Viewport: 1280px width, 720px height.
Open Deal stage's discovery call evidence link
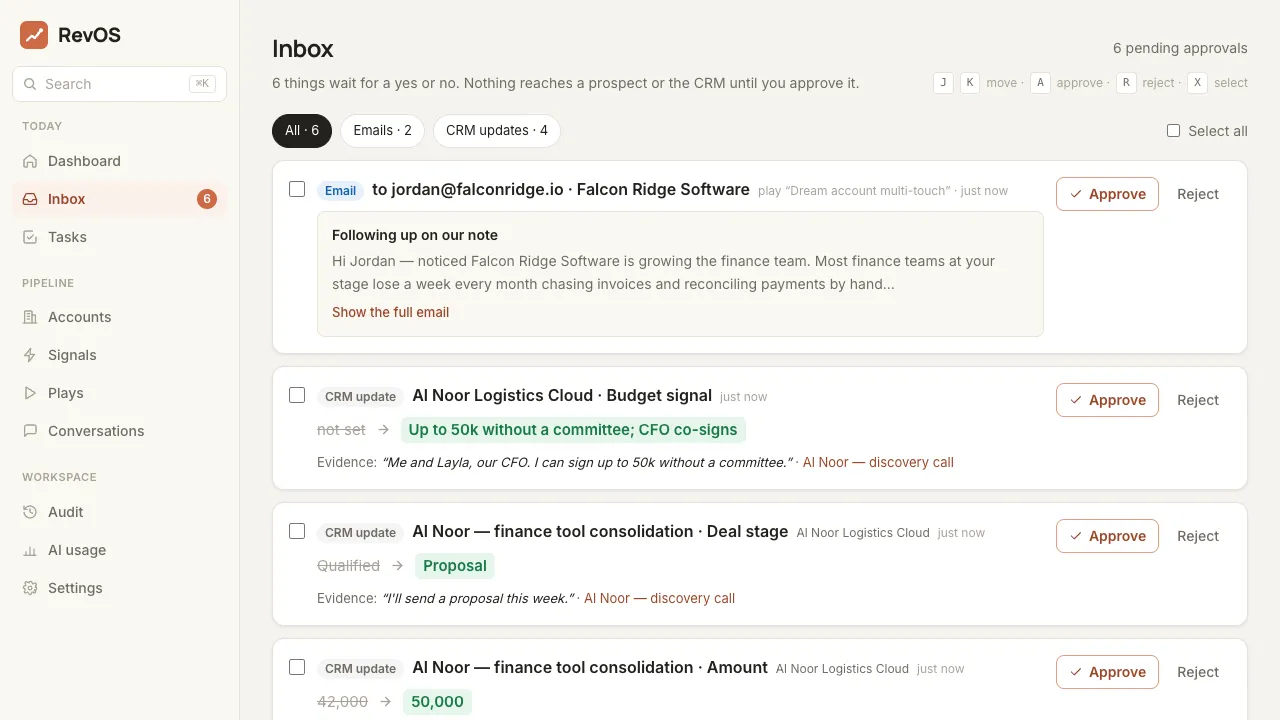click(x=659, y=598)
